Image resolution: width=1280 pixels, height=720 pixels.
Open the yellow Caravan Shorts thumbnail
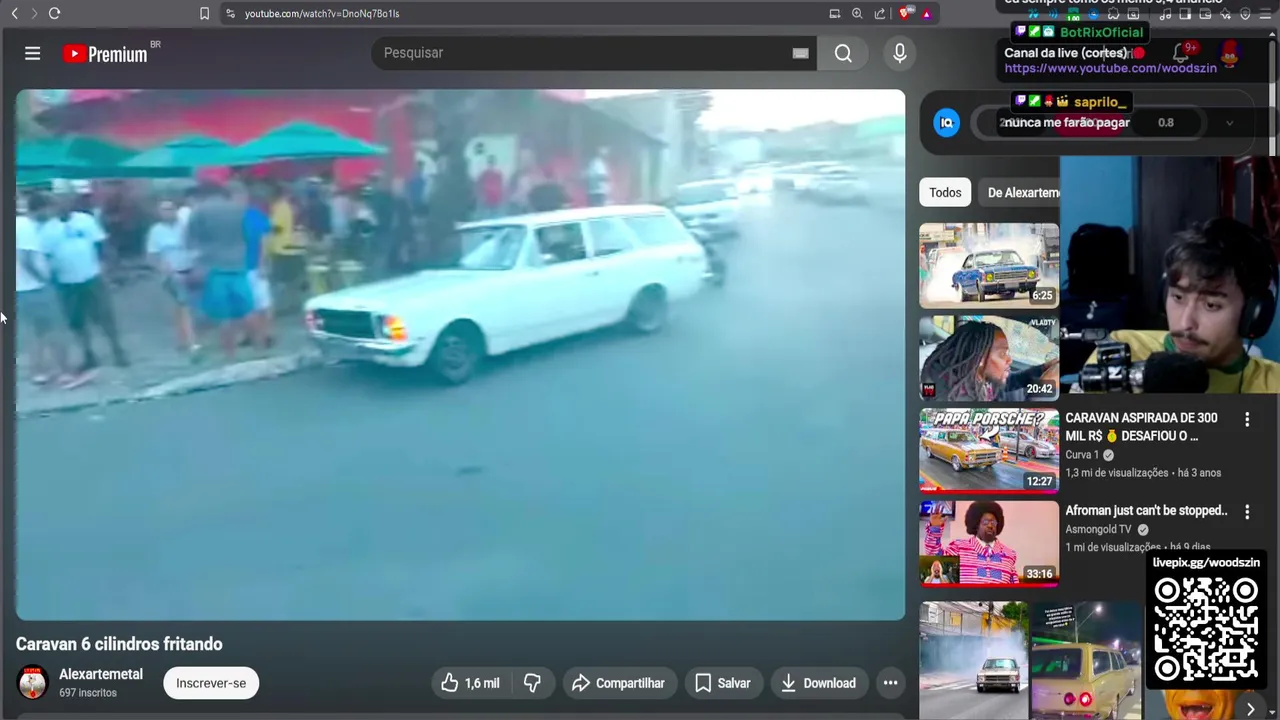(x=1086, y=660)
